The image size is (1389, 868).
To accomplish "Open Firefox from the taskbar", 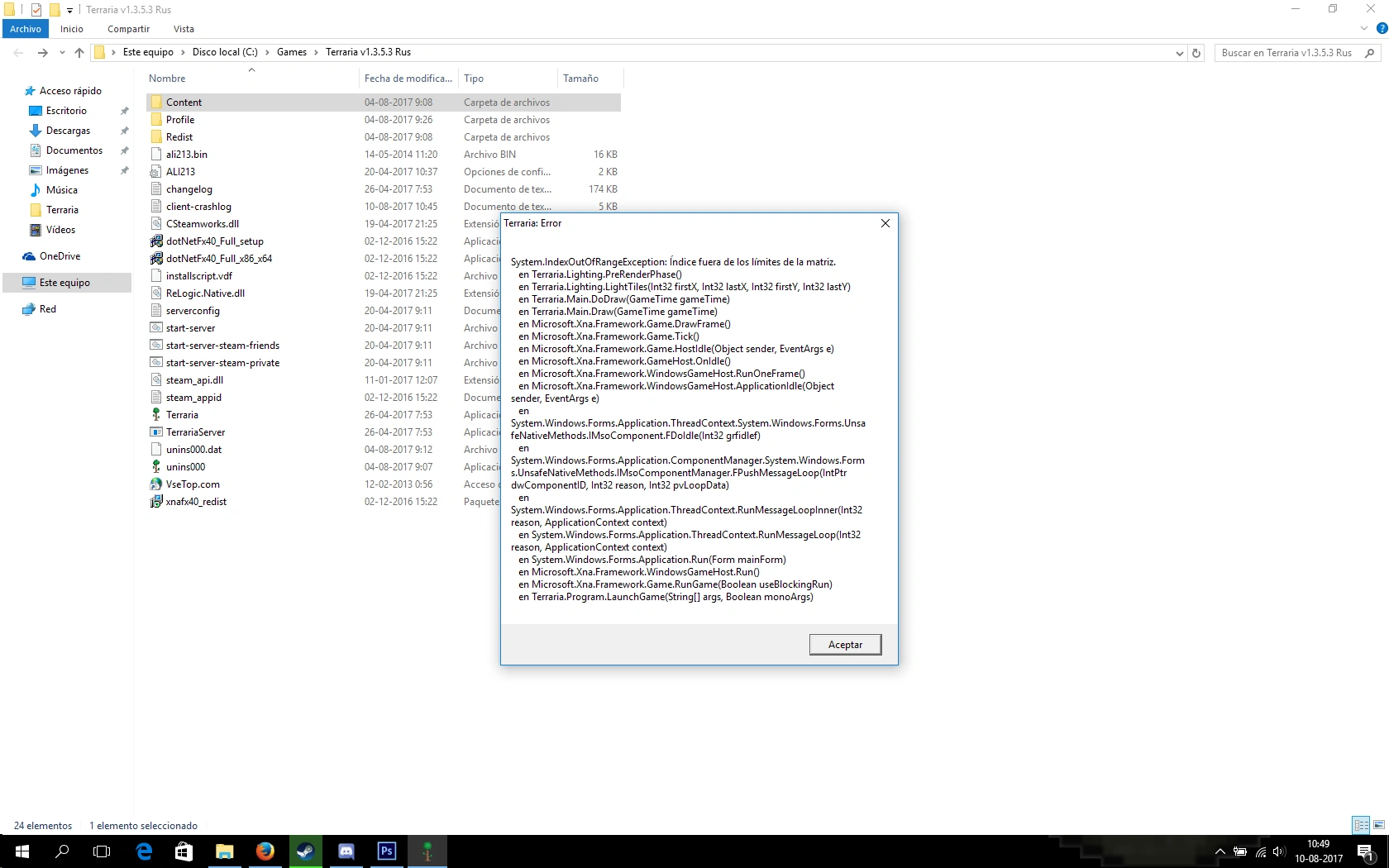I will [x=265, y=851].
